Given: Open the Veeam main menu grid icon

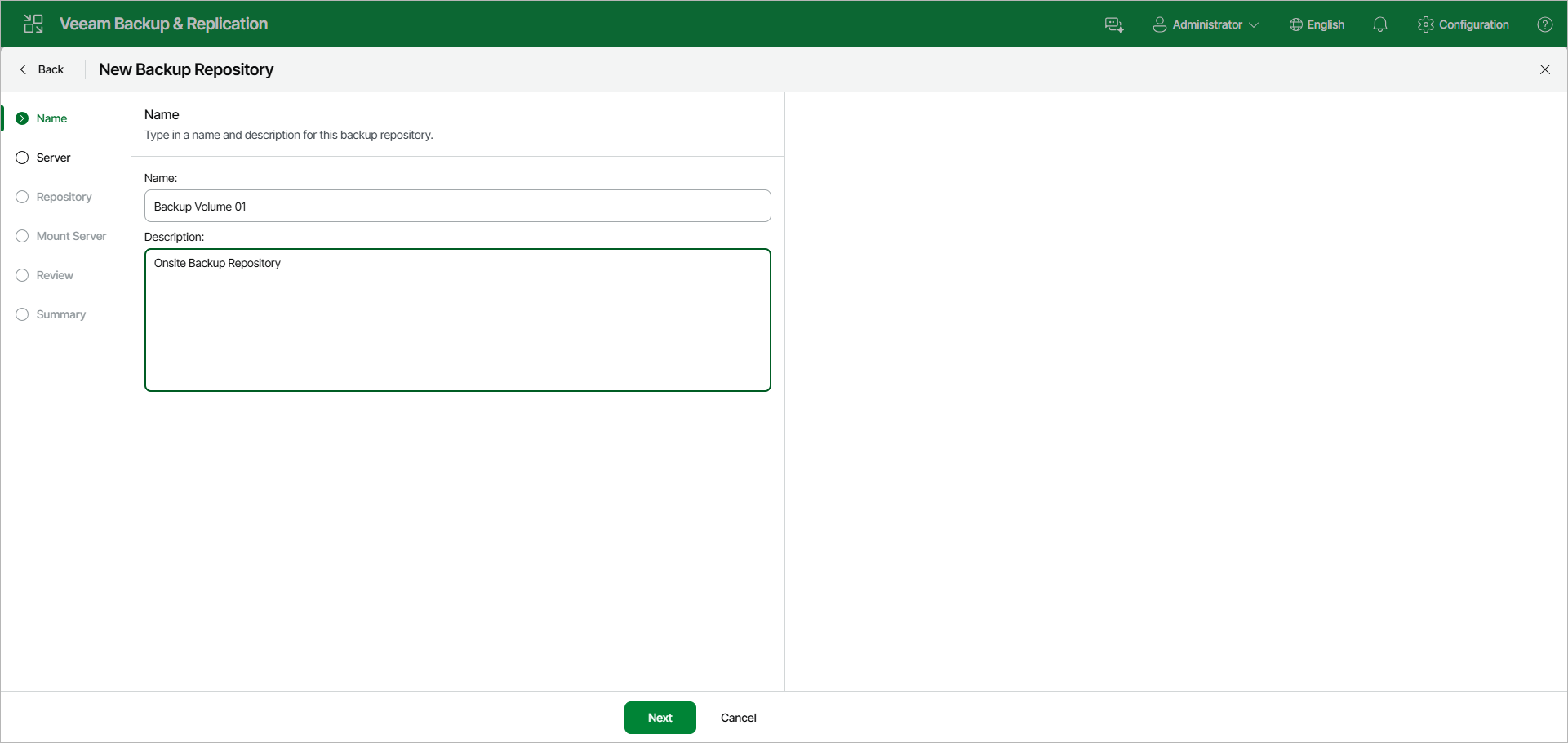Looking at the screenshot, I should tap(33, 24).
